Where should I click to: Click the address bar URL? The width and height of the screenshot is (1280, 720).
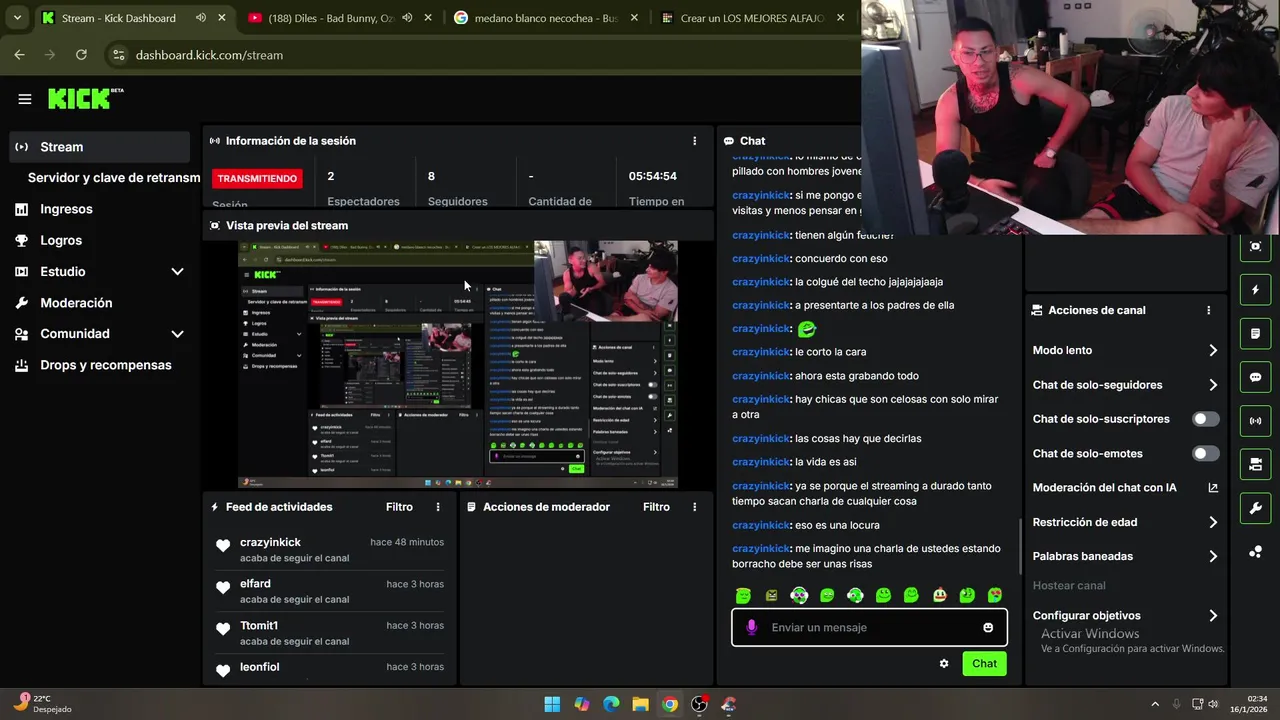(209, 55)
